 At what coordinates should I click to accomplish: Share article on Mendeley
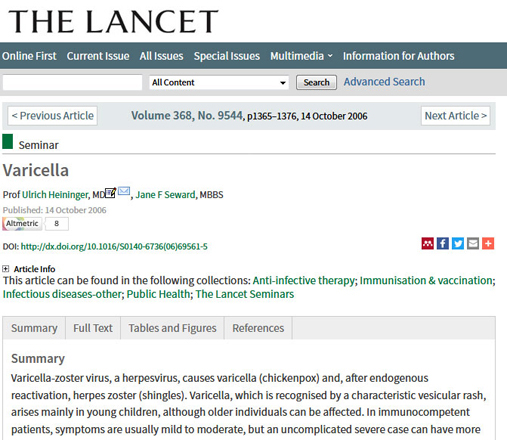[428, 243]
